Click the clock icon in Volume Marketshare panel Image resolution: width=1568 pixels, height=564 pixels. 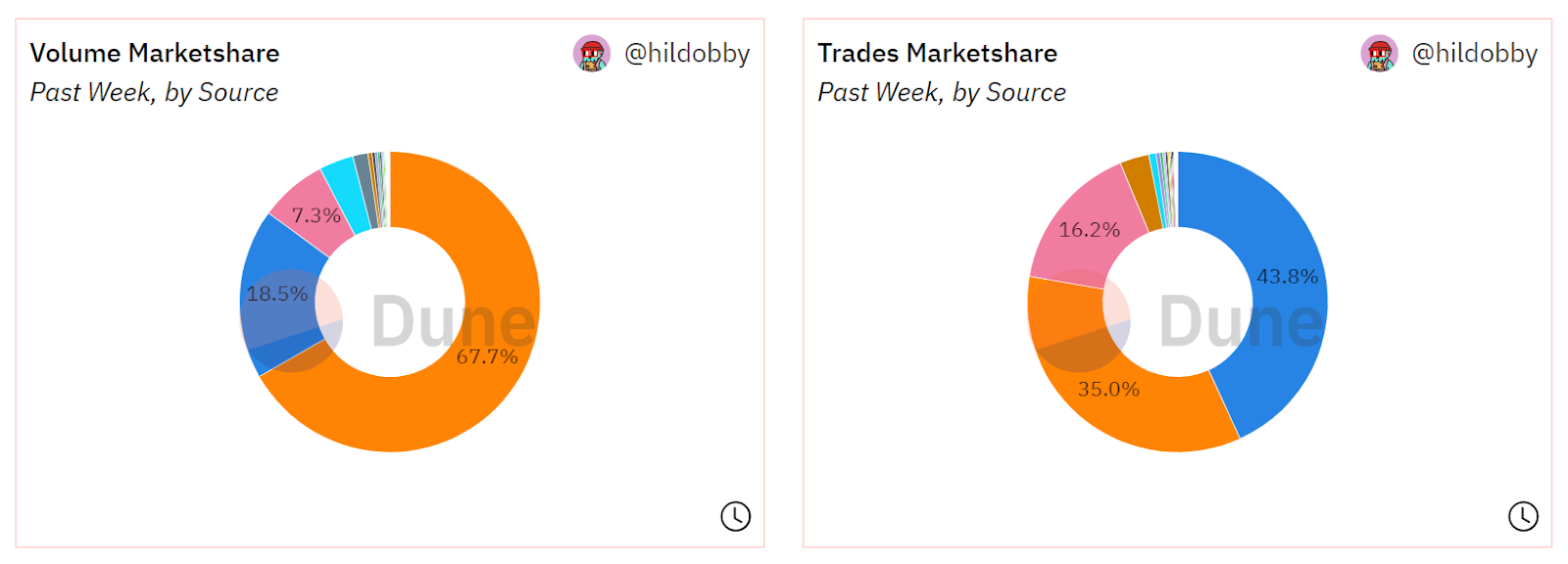click(x=735, y=516)
